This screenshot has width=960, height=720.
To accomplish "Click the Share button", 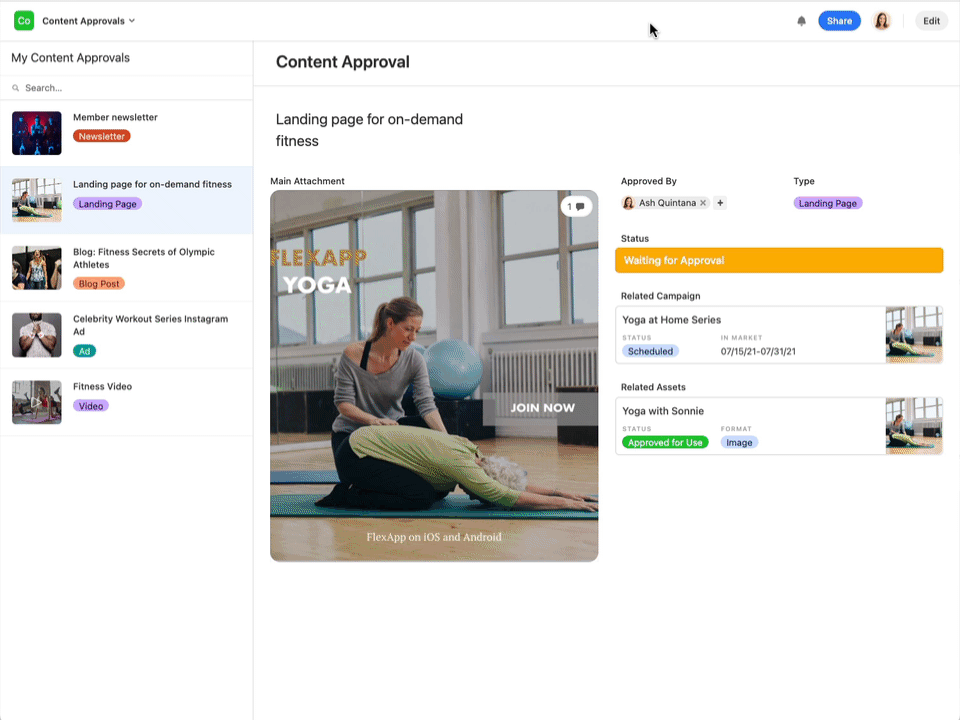I will click(x=839, y=20).
